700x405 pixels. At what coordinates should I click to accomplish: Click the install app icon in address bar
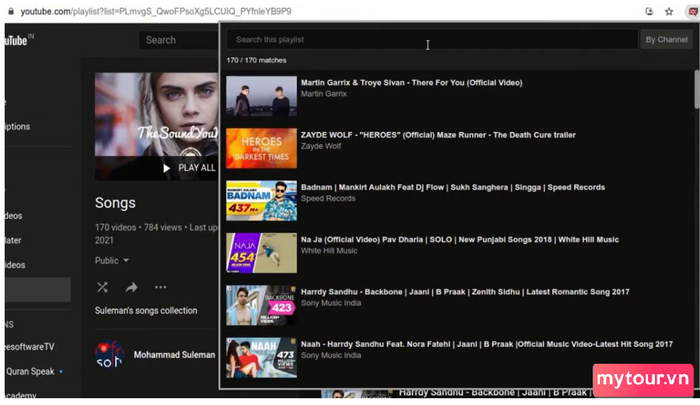coord(649,12)
